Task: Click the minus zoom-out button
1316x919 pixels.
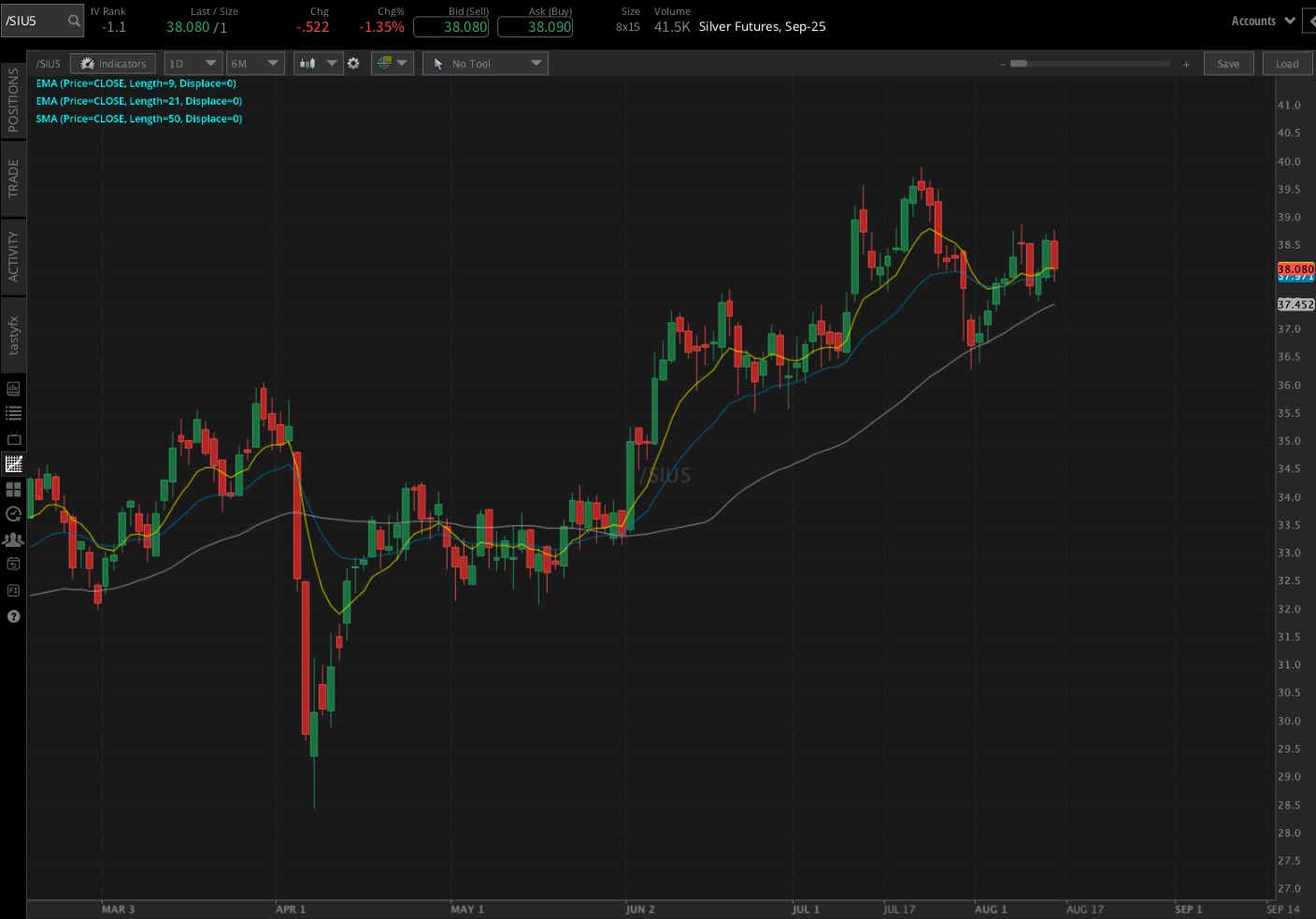Action: [x=1002, y=64]
